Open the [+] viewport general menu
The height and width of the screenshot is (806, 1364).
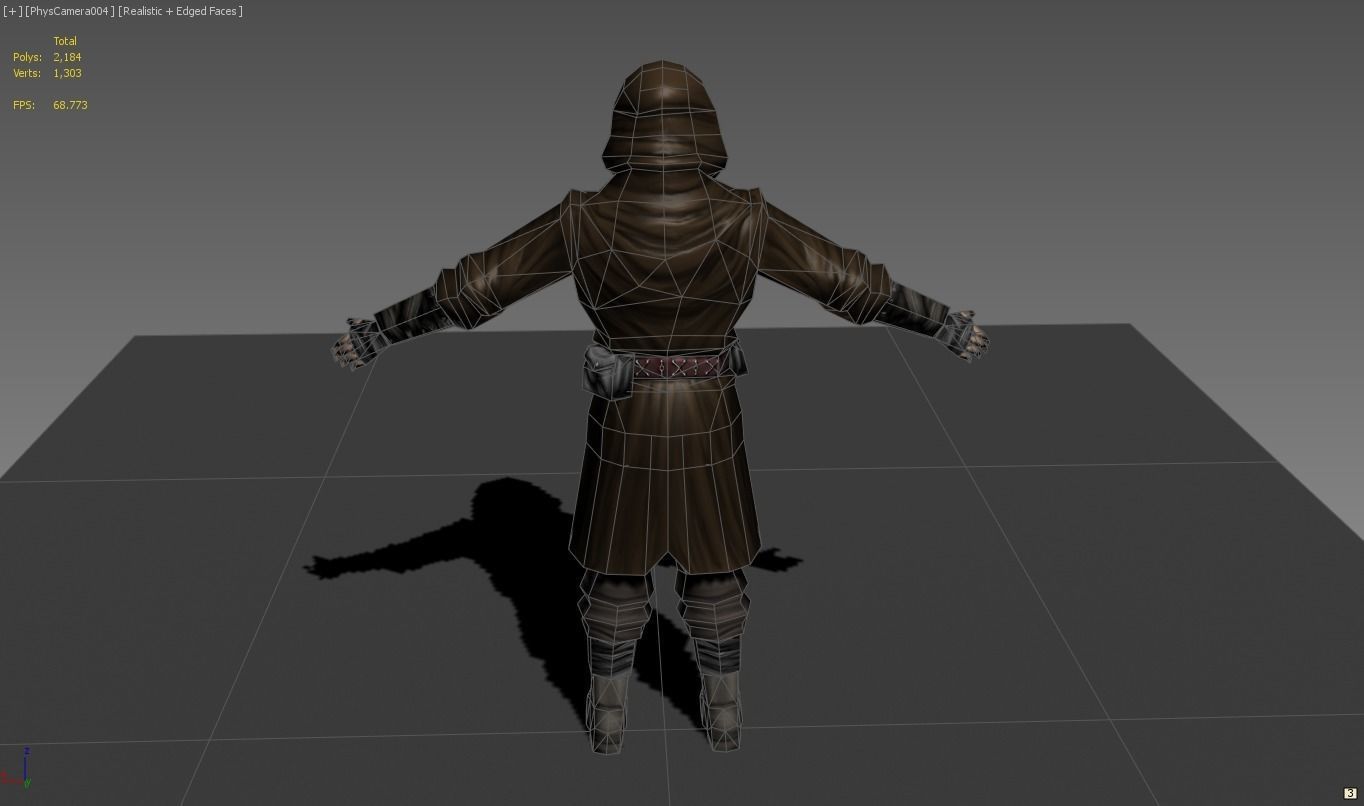pos(12,11)
